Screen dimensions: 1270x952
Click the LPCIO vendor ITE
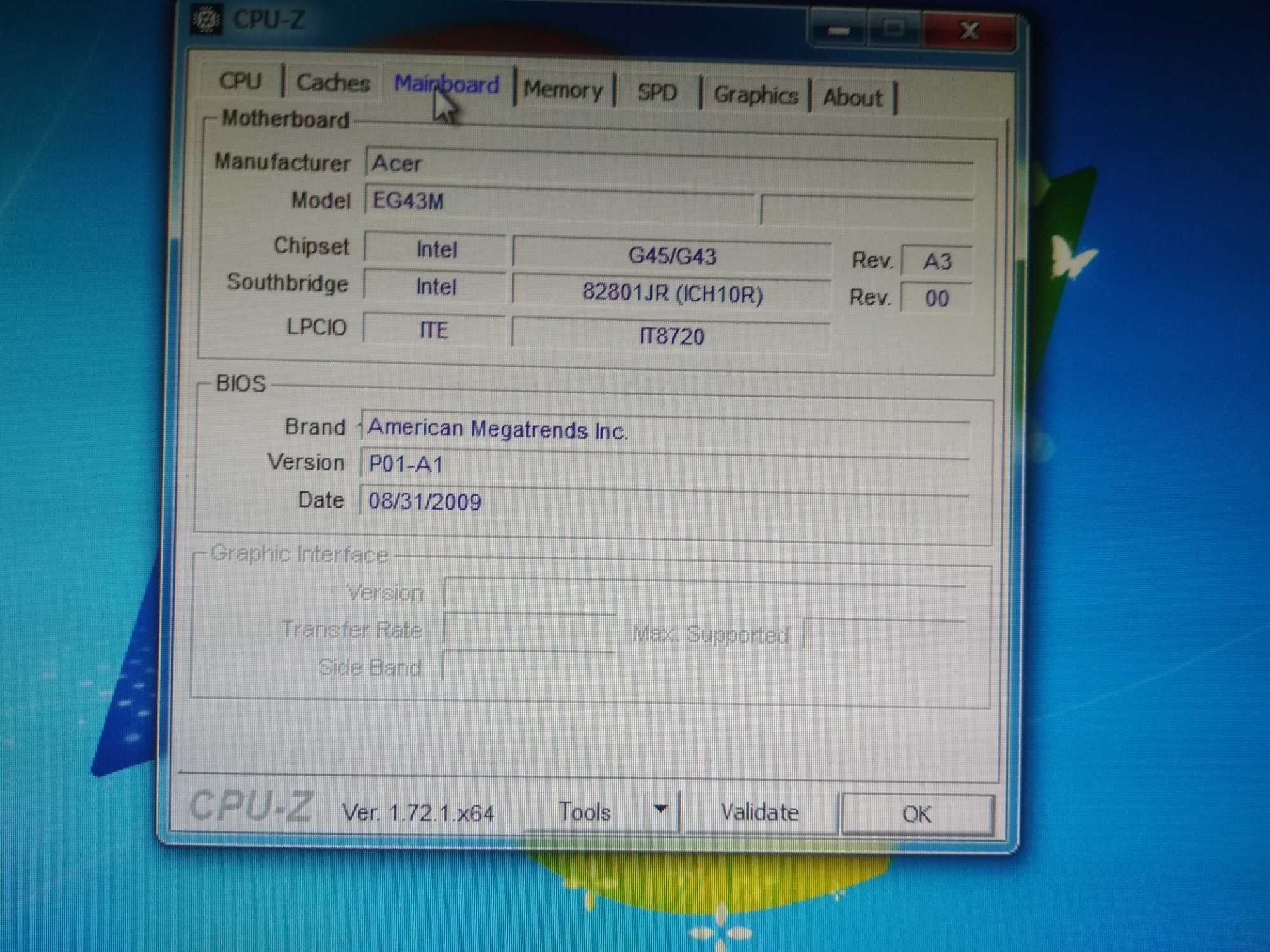(434, 330)
